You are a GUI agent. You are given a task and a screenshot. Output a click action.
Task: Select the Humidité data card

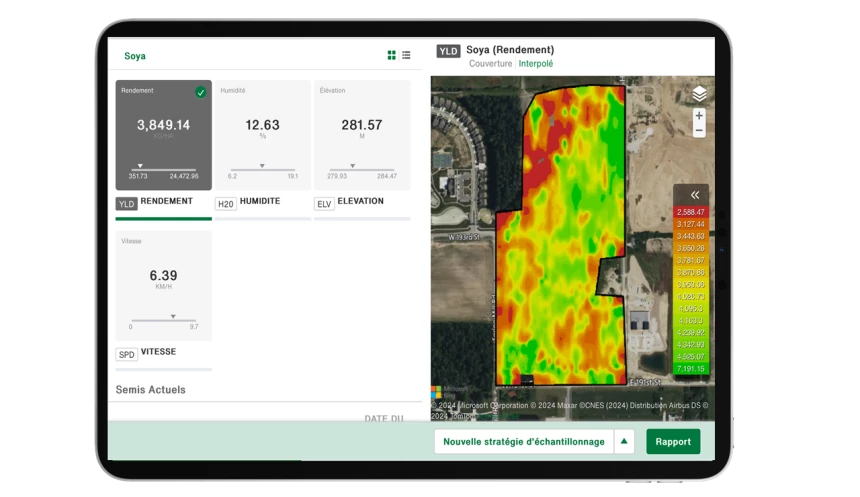tap(262, 135)
